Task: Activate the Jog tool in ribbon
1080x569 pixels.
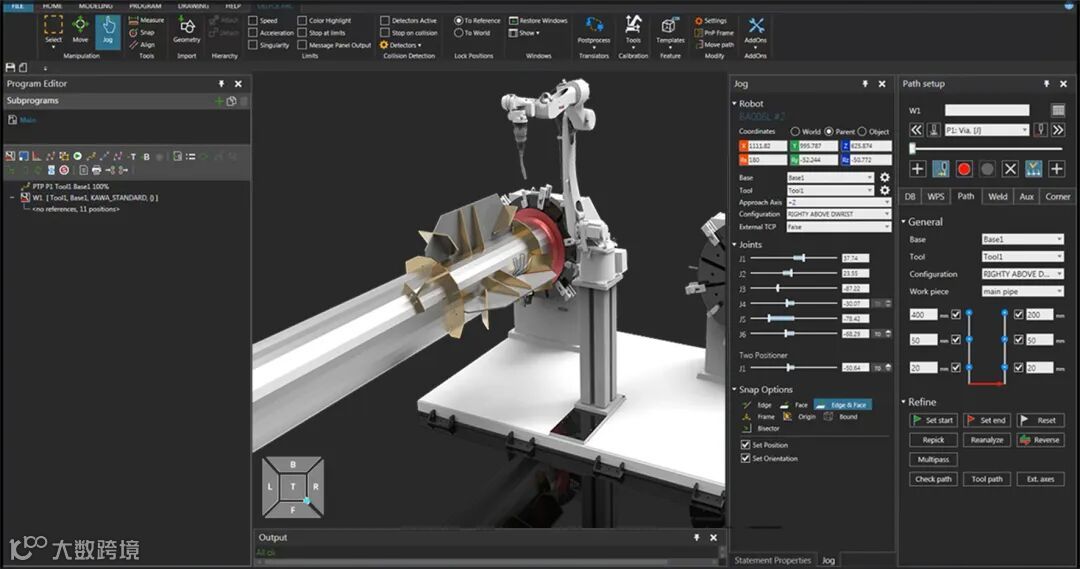Action: click(x=108, y=30)
